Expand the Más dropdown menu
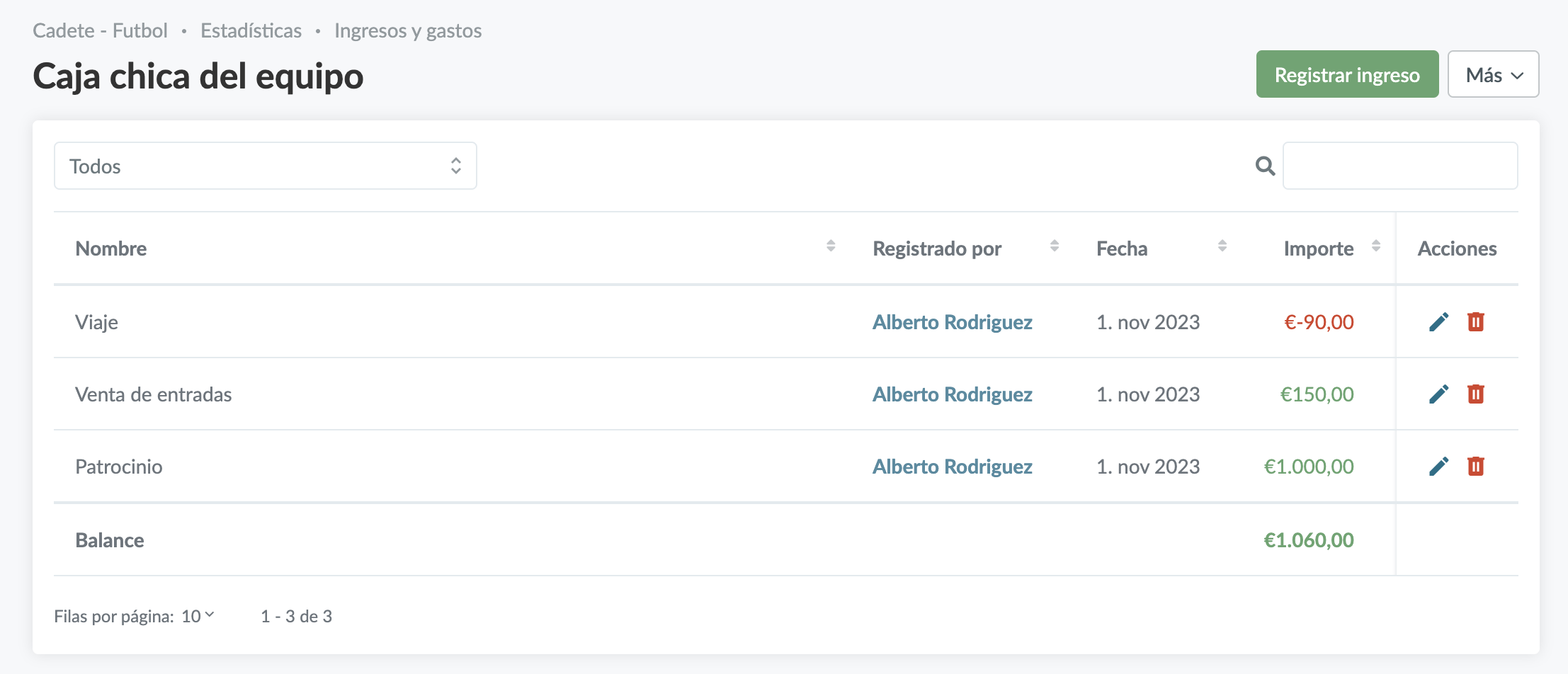 [x=1493, y=75]
